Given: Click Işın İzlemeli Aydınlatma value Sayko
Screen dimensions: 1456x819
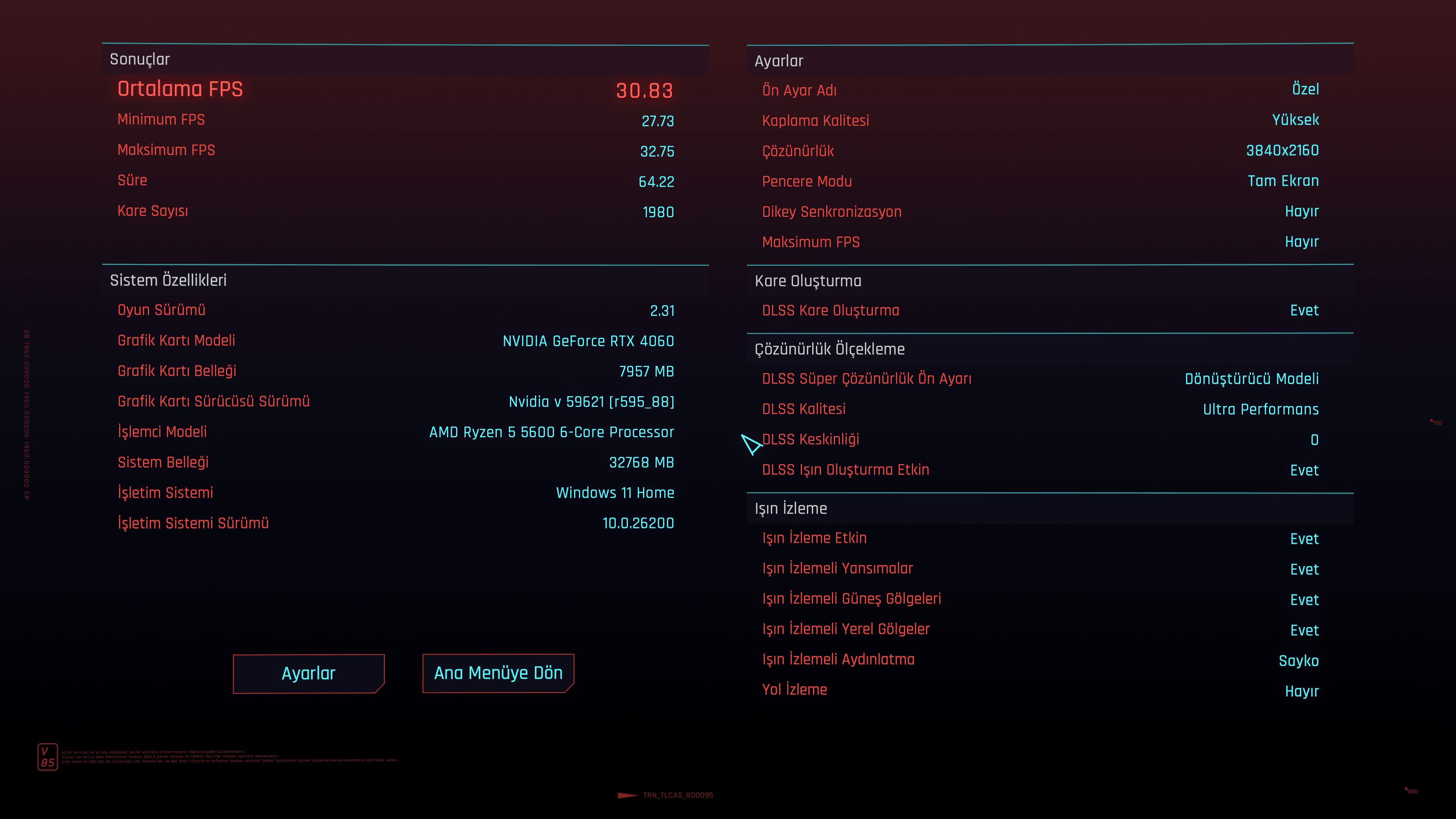Looking at the screenshot, I should click(1298, 661).
